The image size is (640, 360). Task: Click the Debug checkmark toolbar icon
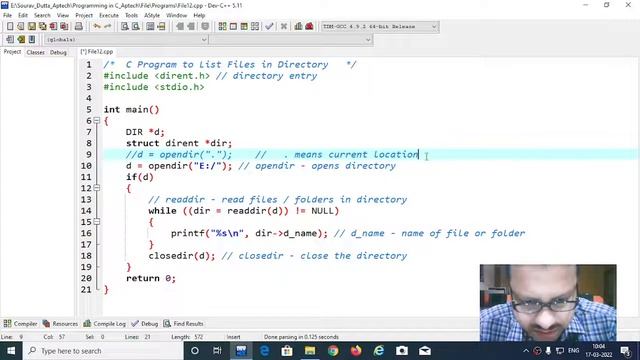click(x=269, y=27)
